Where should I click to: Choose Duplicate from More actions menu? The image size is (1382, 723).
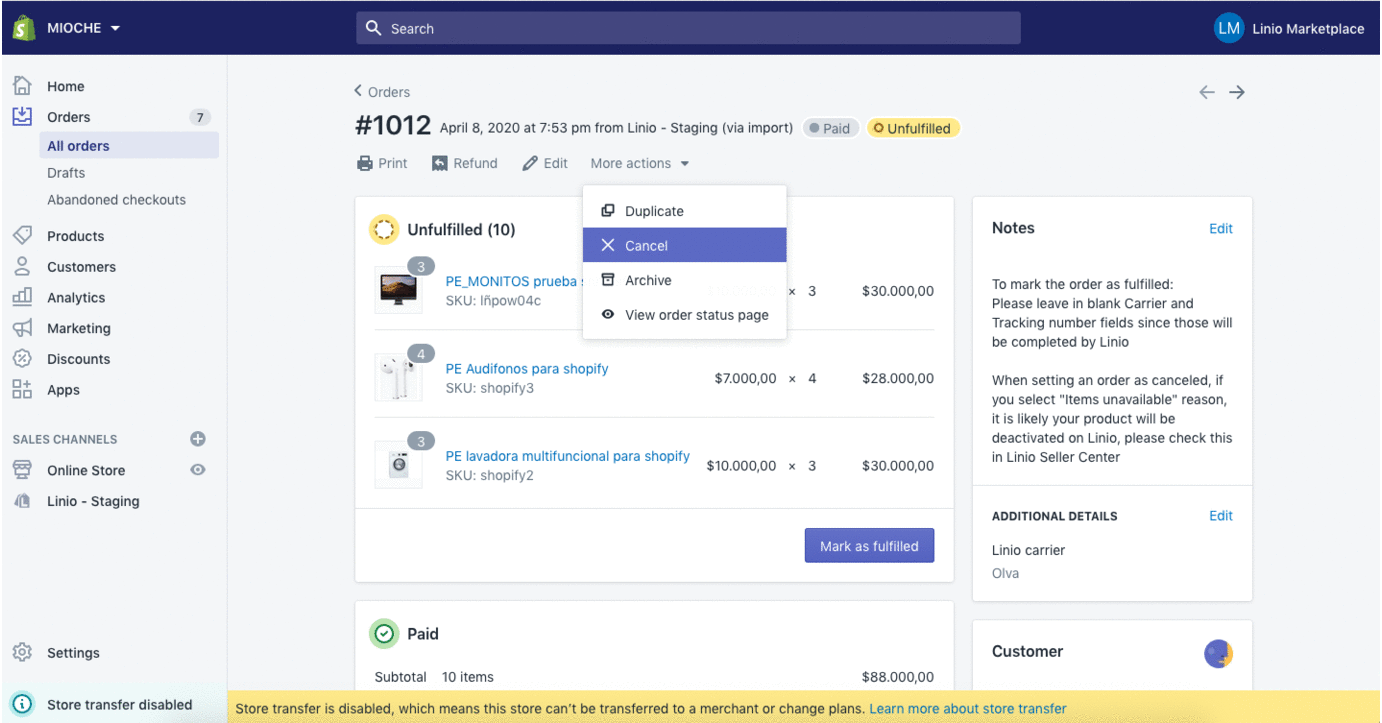coord(685,211)
